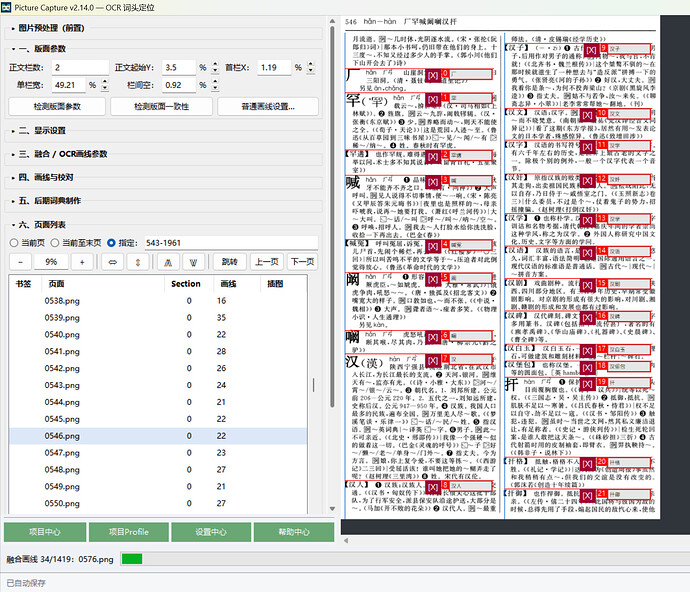Click the W-shaped jump icon button
Viewport: 690px width, 592px height.
pos(193,262)
